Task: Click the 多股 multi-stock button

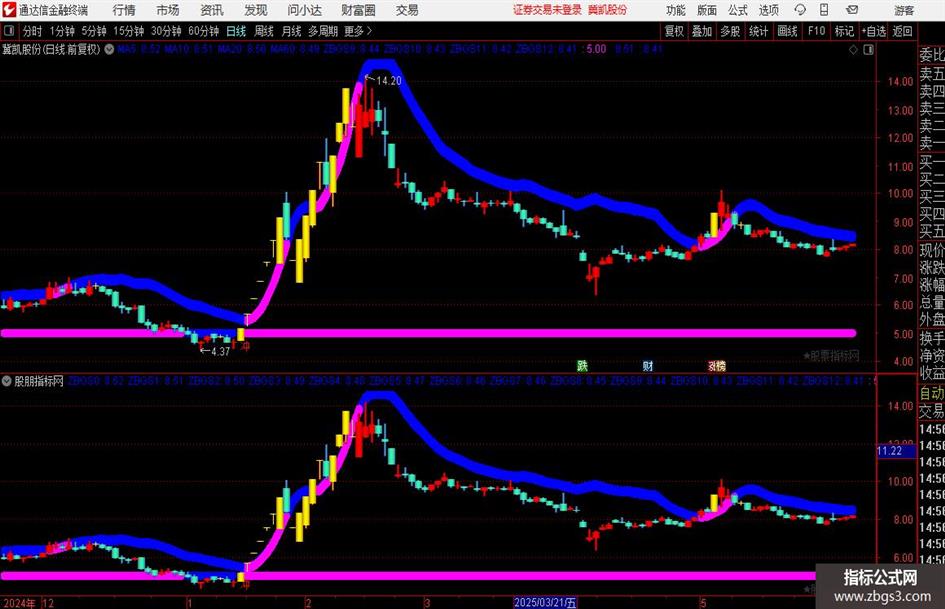Action: point(730,31)
